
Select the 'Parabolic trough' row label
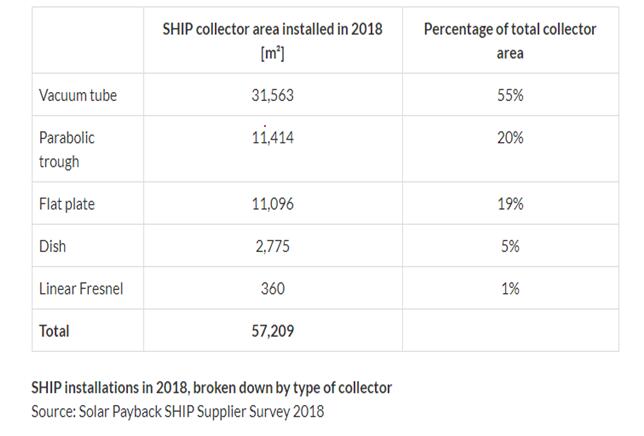[67, 149]
